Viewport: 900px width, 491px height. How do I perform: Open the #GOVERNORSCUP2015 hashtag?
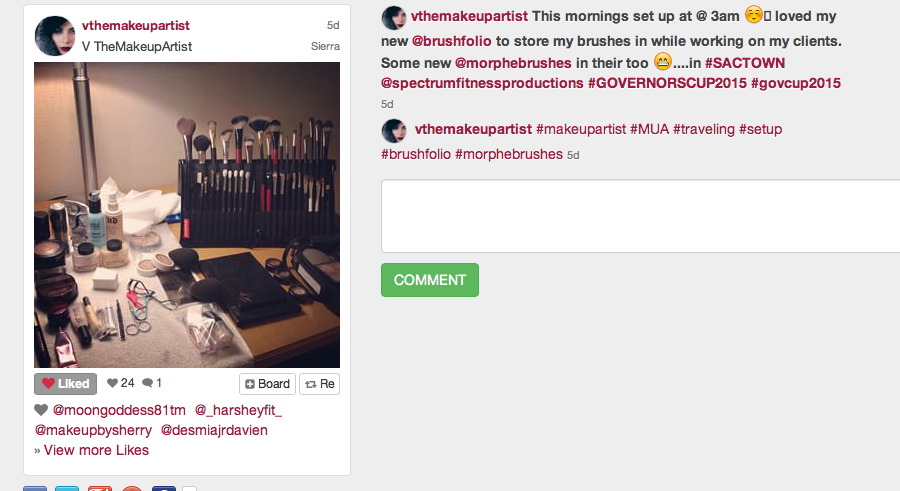tap(667, 83)
